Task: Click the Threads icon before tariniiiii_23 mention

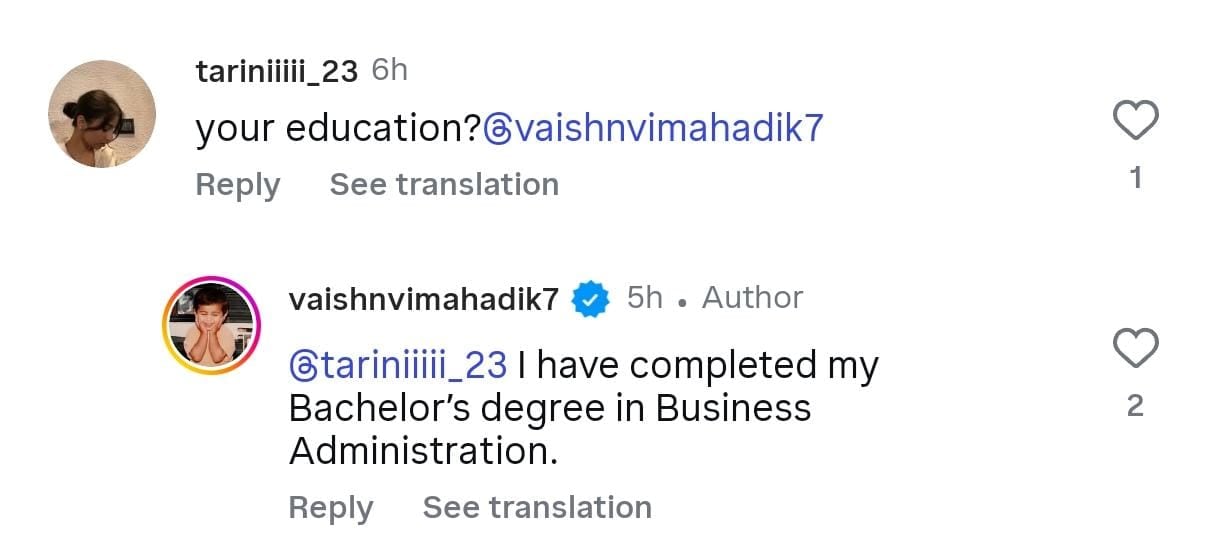Action: (x=302, y=365)
